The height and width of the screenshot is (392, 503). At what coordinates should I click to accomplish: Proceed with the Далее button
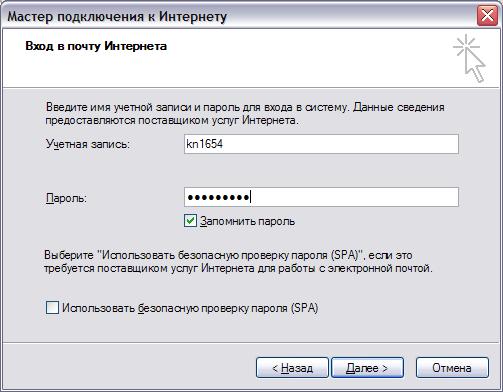pyautogui.click(x=367, y=368)
